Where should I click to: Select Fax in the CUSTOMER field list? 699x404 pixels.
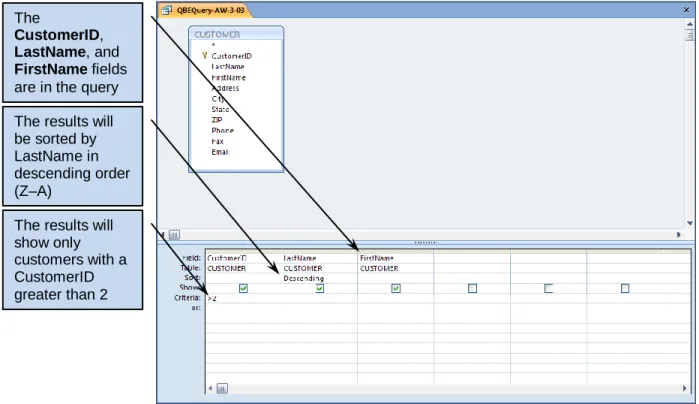(x=217, y=141)
